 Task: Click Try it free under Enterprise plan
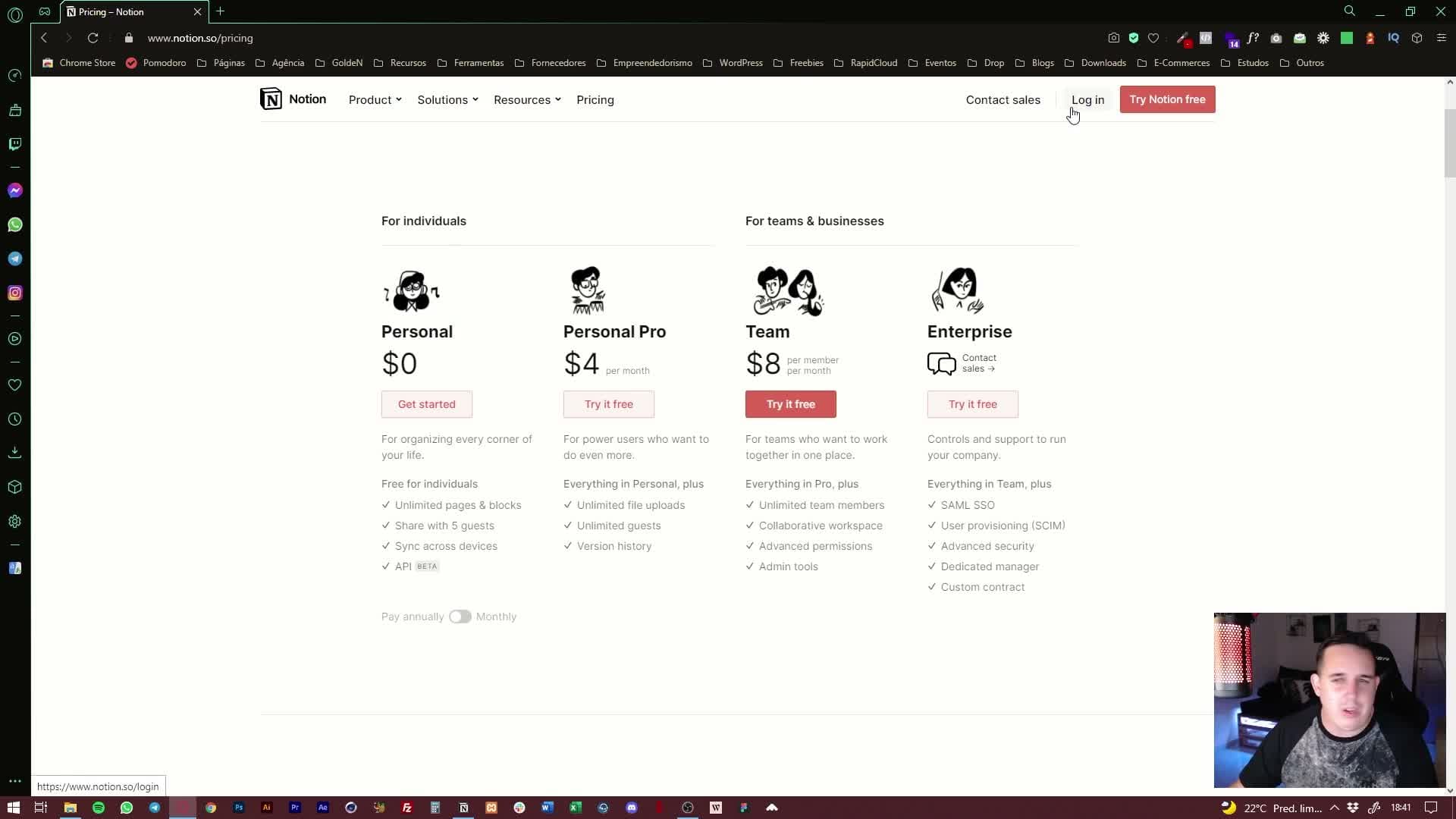click(973, 404)
